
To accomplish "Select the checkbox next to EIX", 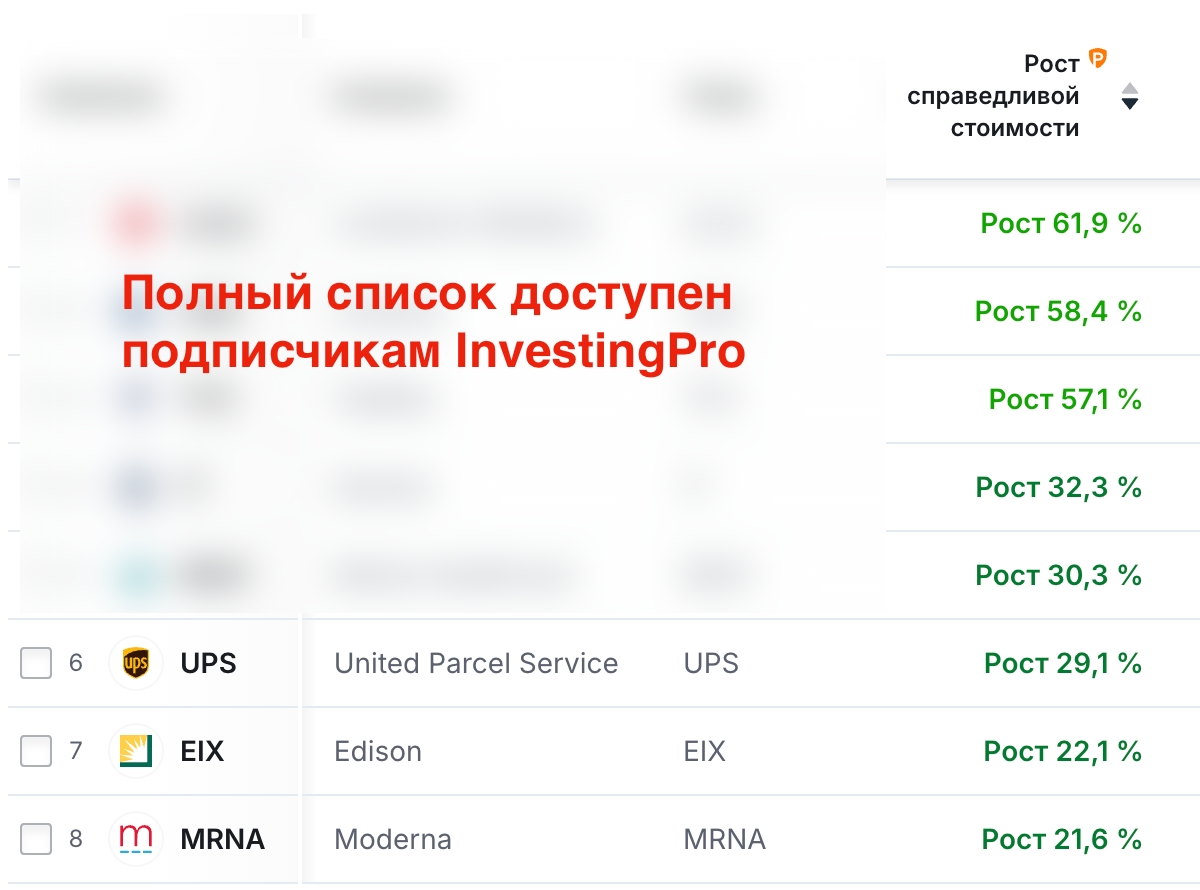I will click(x=36, y=751).
